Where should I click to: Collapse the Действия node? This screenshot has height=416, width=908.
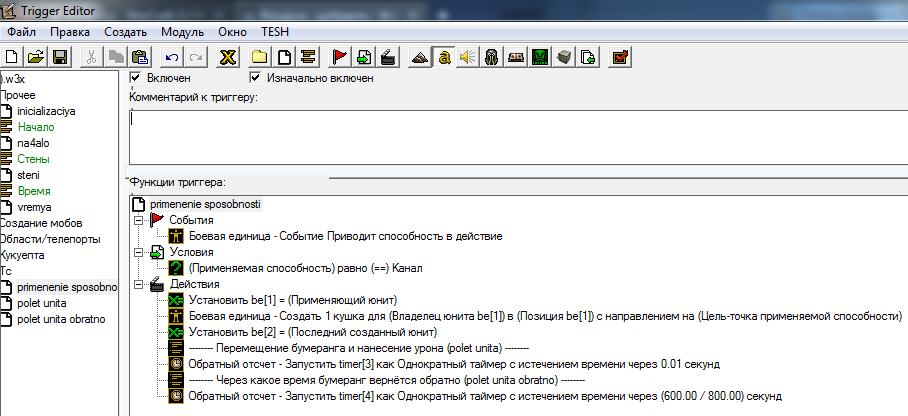click(x=138, y=284)
